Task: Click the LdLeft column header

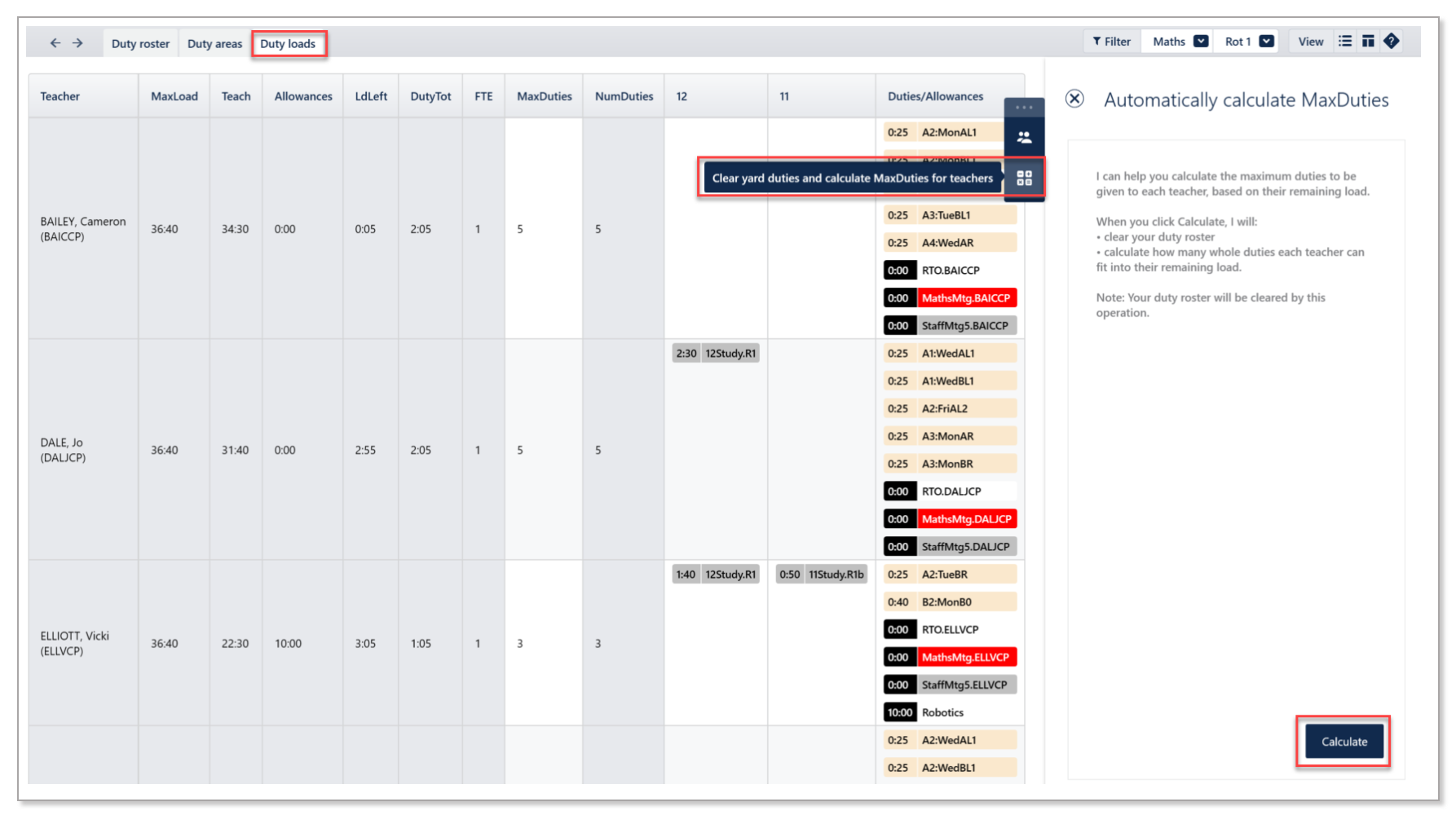Action: (371, 96)
